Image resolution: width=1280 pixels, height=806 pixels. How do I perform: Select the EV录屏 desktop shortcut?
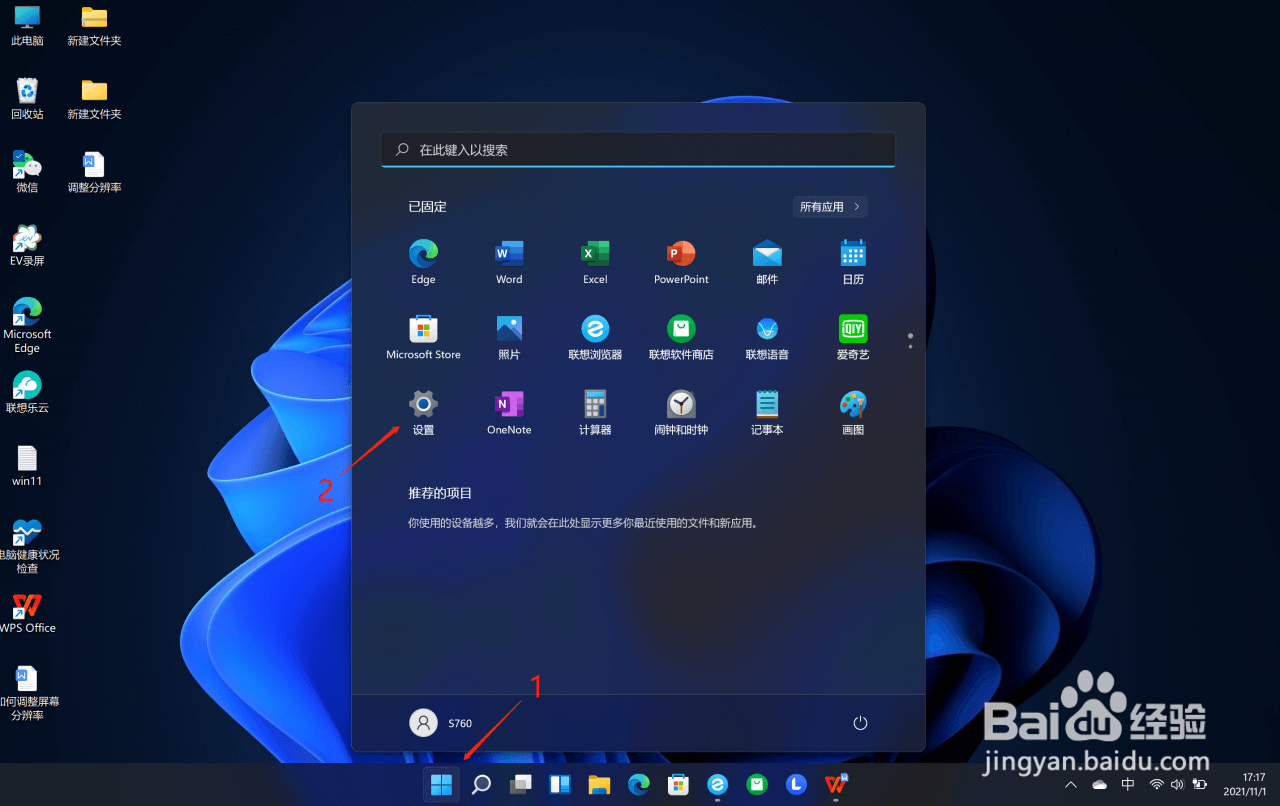tap(27, 246)
